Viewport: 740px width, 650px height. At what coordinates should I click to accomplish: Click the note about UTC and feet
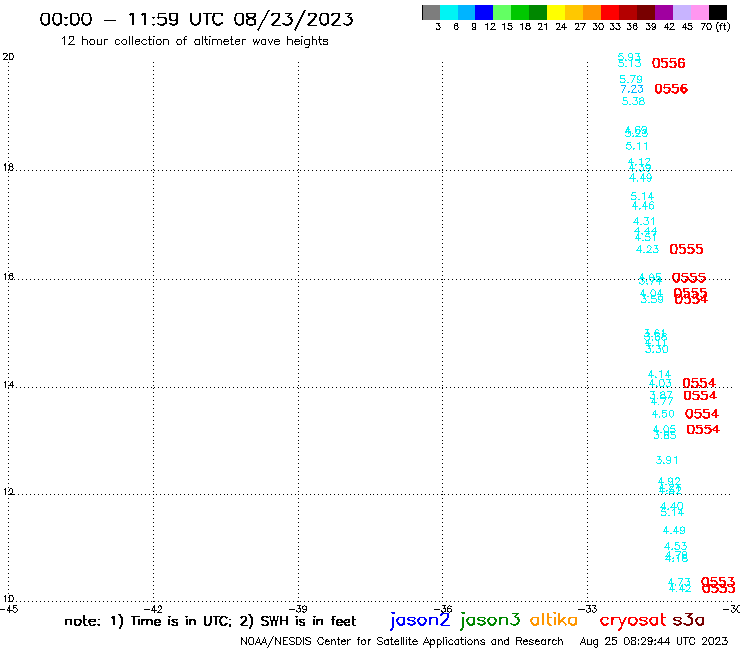(x=210, y=621)
